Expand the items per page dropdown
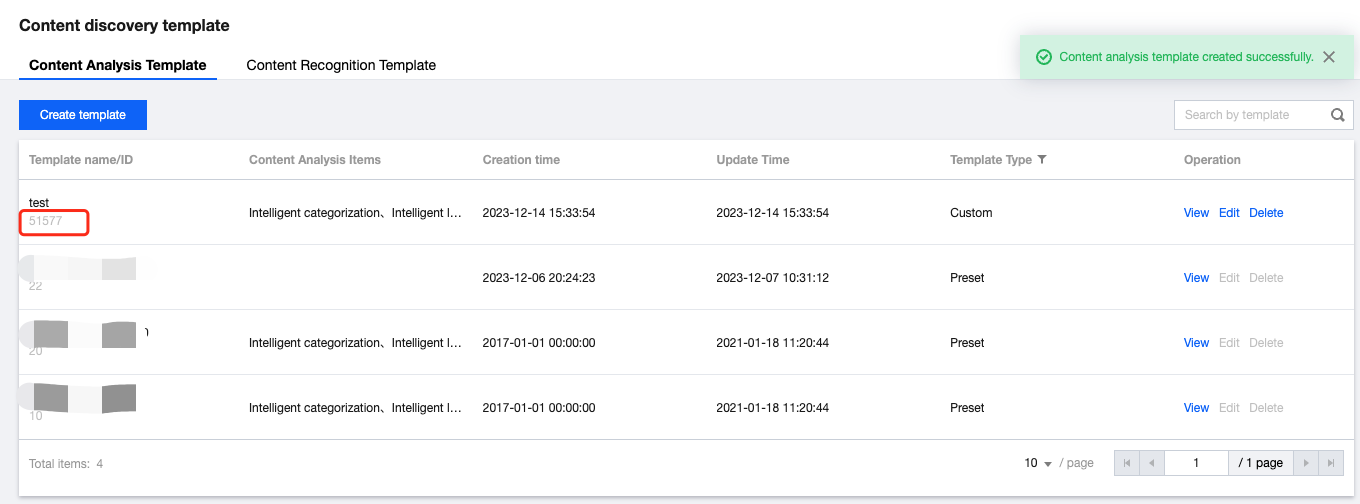This screenshot has height=504, width=1360. click(x=1039, y=464)
